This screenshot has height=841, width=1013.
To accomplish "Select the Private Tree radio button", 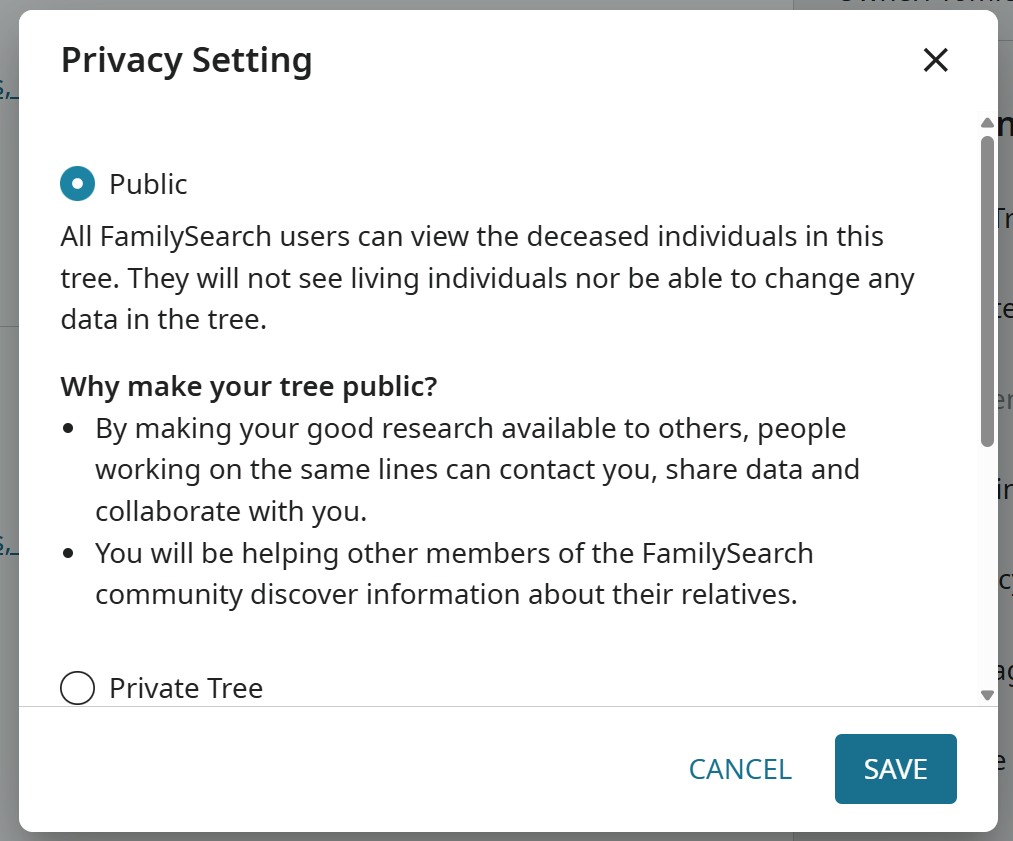I will pyautogui.click(x=78, y=688).
